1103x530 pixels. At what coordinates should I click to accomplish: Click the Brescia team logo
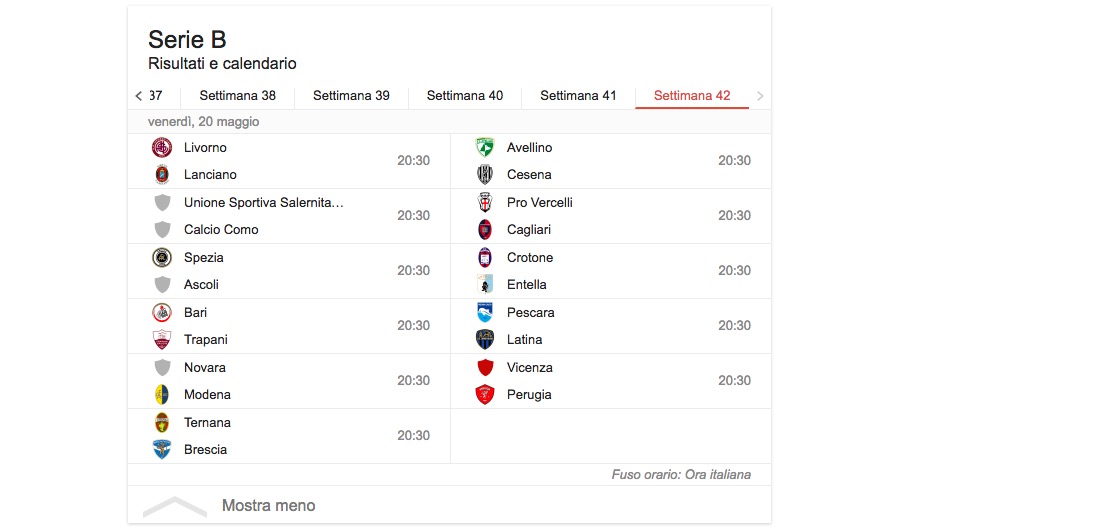(x=162, y=450)
